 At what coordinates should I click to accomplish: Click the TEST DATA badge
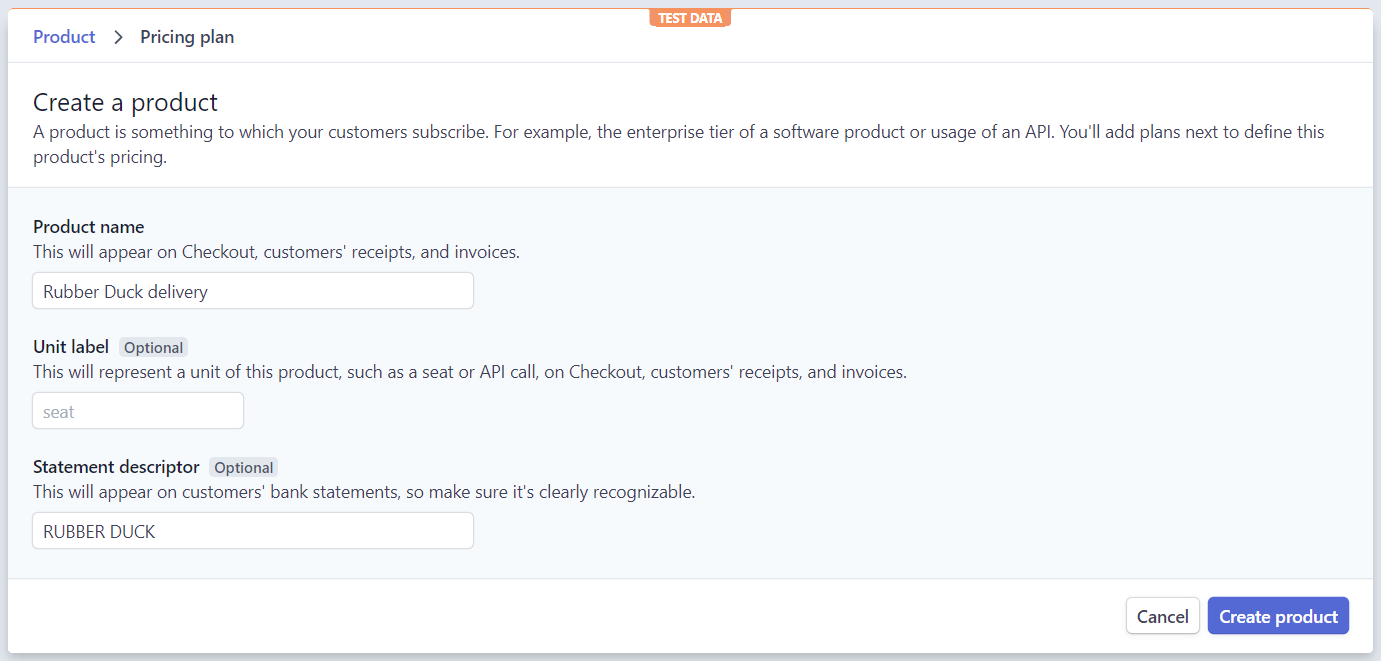click(x=690, y=17)
